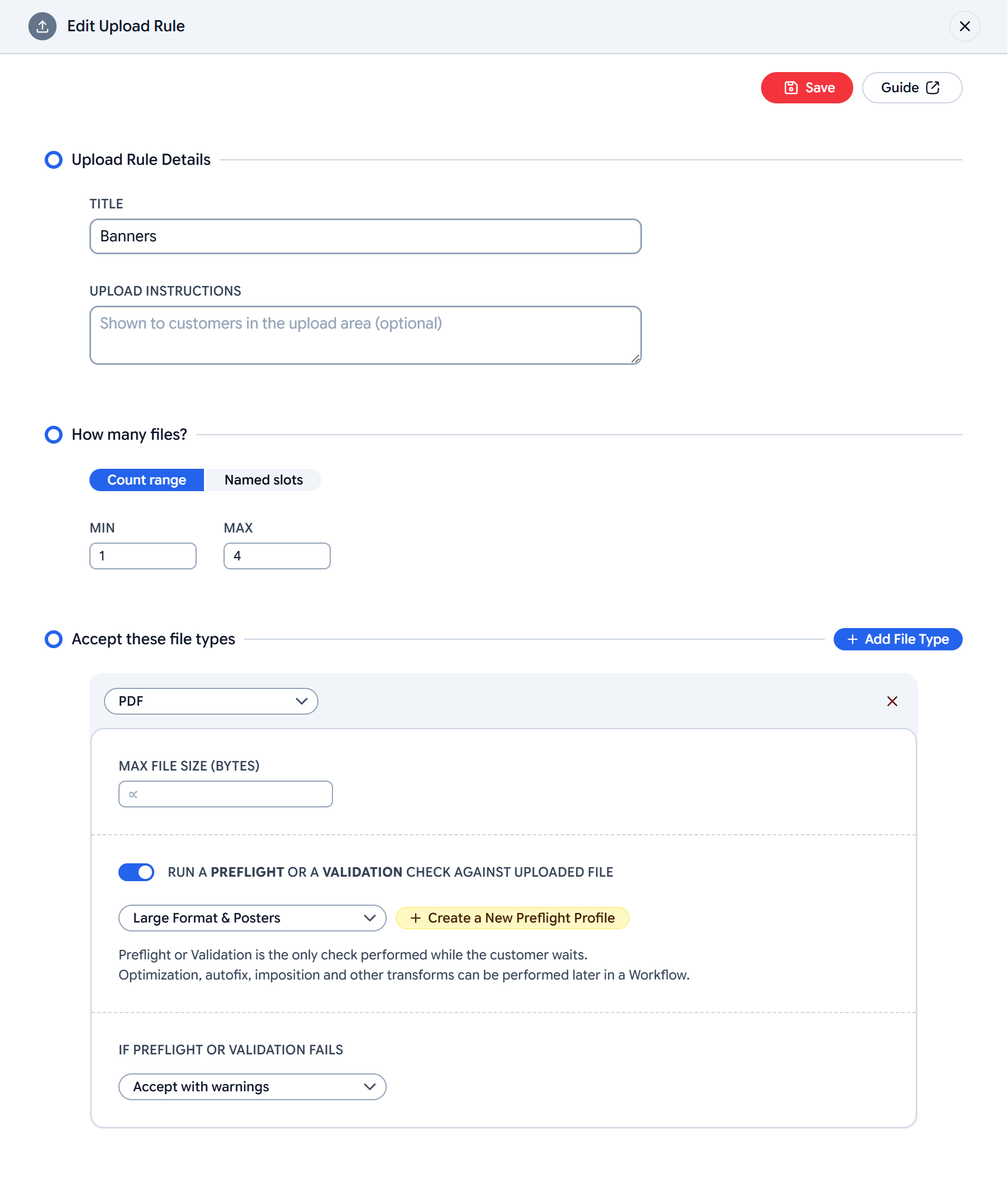Click the How many files? heading
Viewport: 1008px width, 1179px height.
point(129,435)
